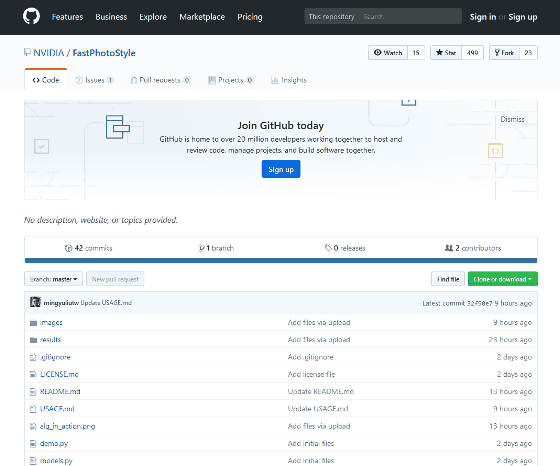Open the Projects tab

231,80
